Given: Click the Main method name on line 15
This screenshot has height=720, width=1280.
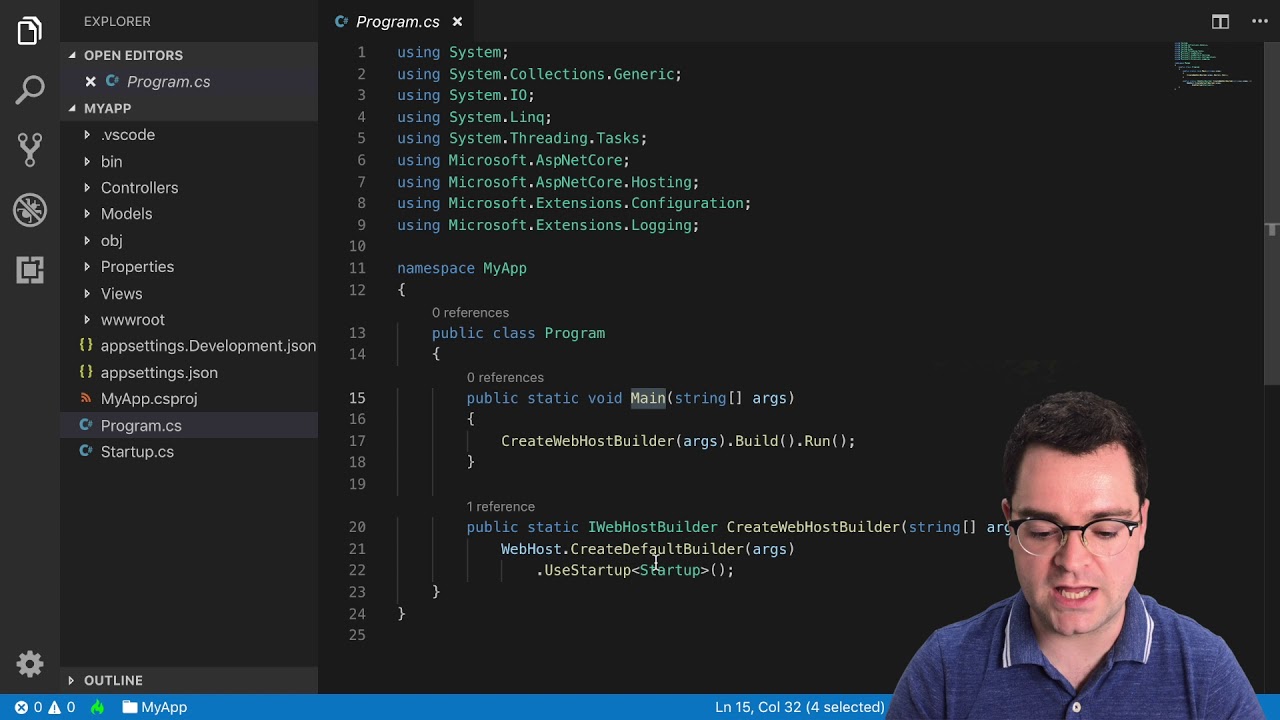Looking at the screenshot, I should click(x=647, y=398).
